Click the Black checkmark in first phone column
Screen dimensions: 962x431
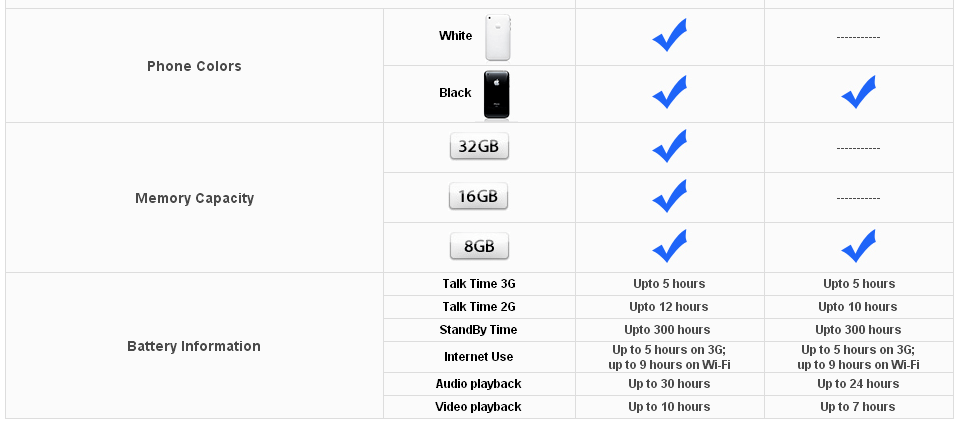click(669, 93)
